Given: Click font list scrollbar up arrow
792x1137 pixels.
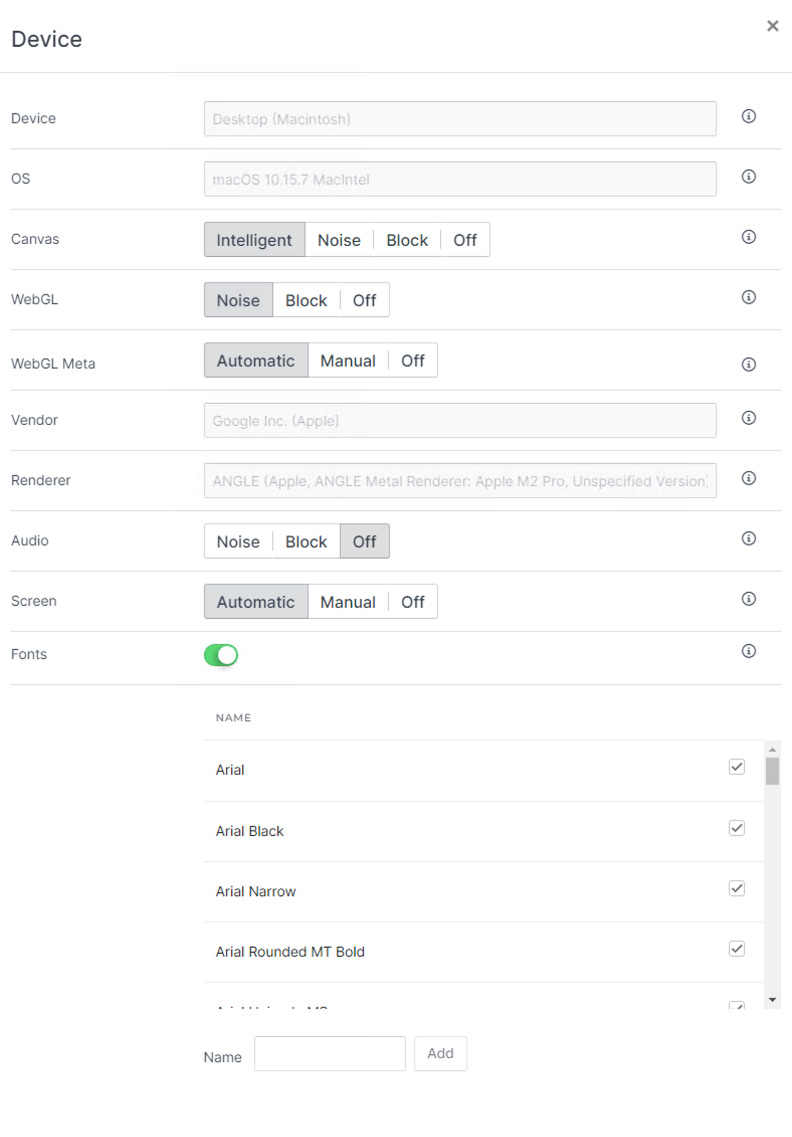Looking at the screenshot, I should coord(772,749).
